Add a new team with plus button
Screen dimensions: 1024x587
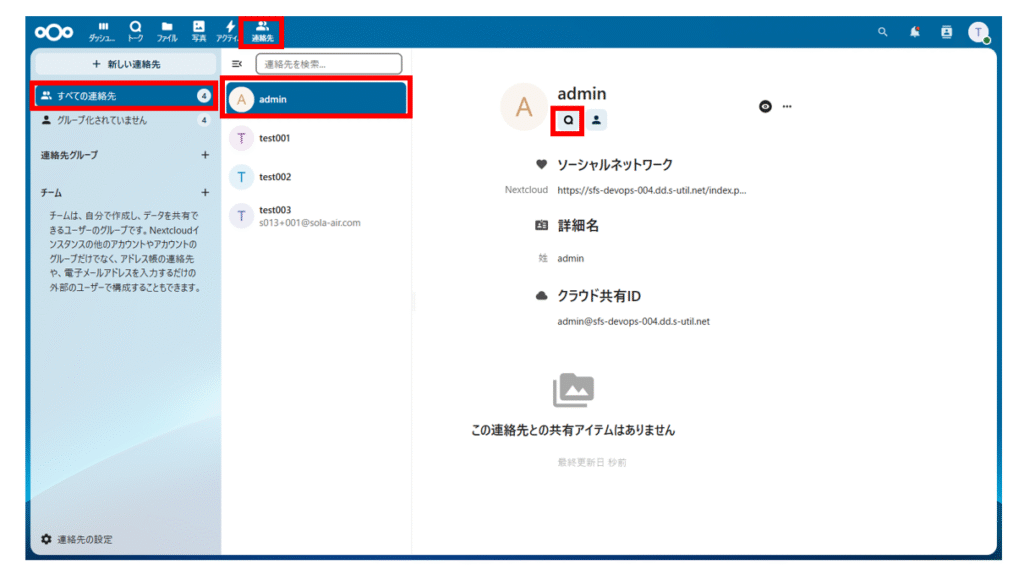pos(205,192)
